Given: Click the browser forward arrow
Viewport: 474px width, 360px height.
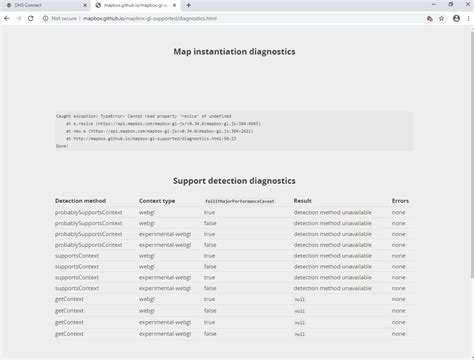Looking at the screenshot, I should (x=19, y=19).
